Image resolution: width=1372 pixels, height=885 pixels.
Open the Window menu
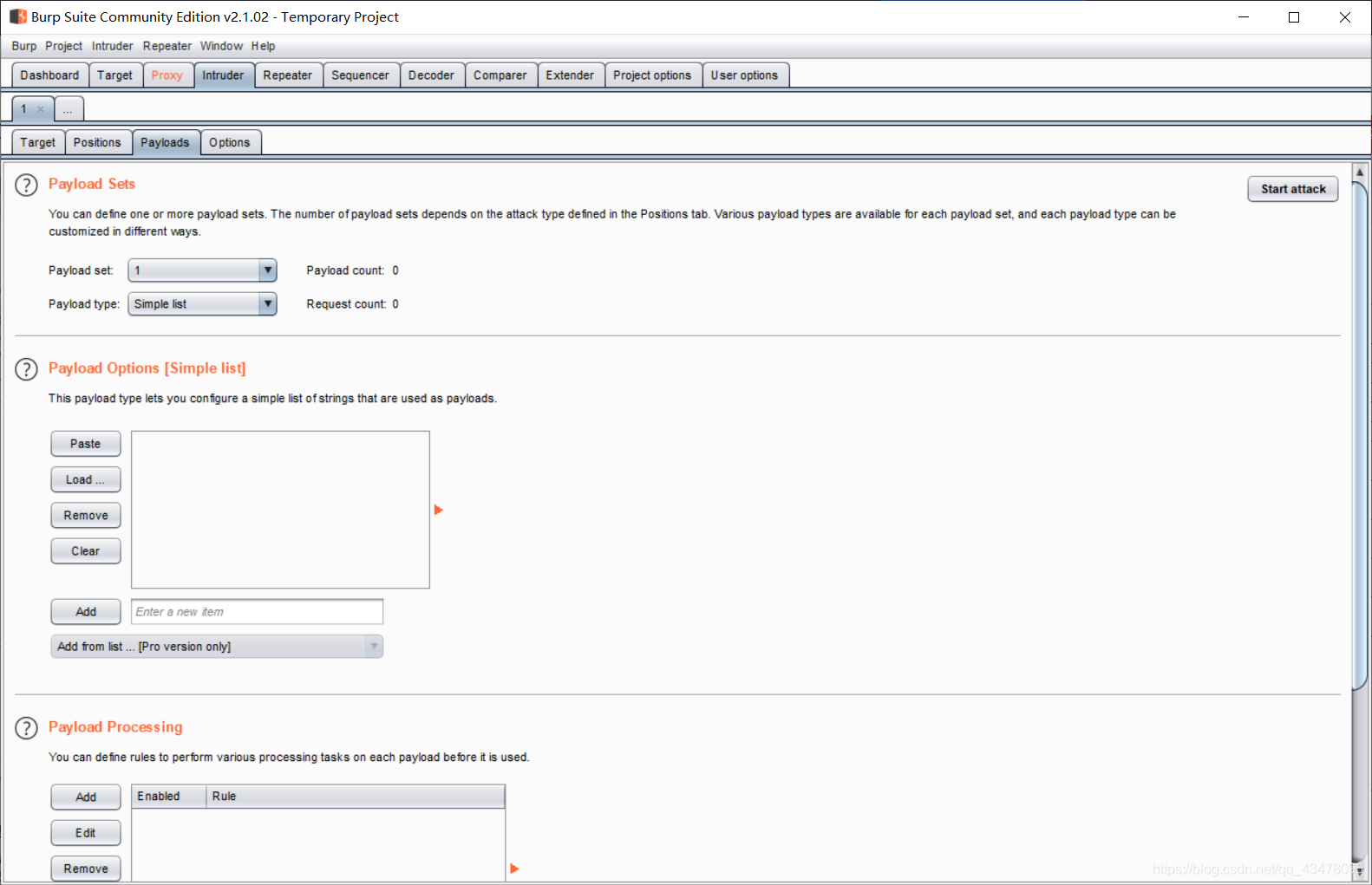221,46
